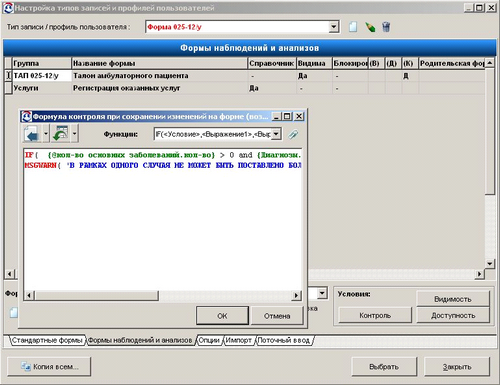Screen dimensions: 500x385
Task: Open the Опции tab
Action: (209, 340)
